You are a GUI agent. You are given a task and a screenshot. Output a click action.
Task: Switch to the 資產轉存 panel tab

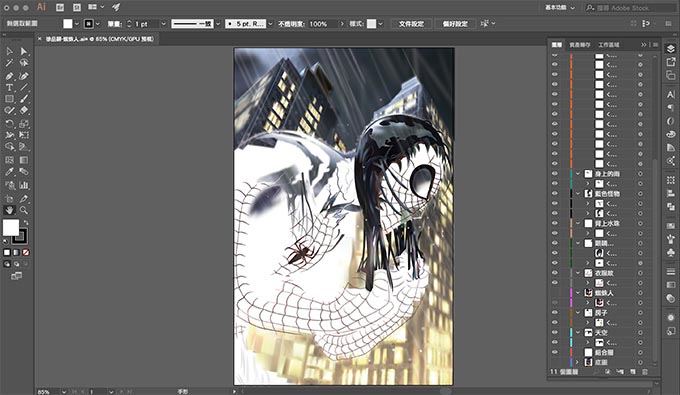580,45
